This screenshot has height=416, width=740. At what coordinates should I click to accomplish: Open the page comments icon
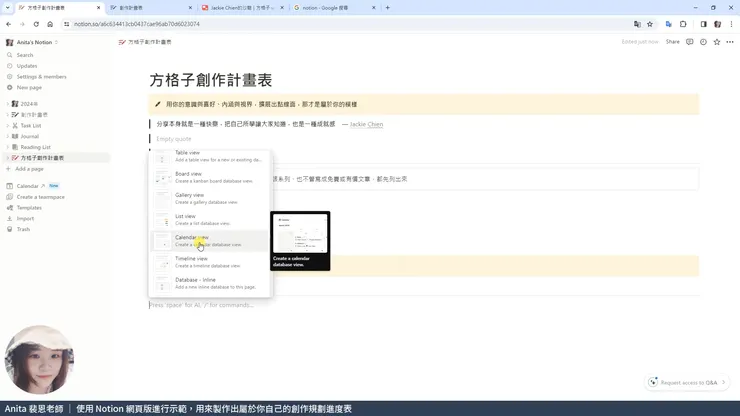[x=690, y=42]
